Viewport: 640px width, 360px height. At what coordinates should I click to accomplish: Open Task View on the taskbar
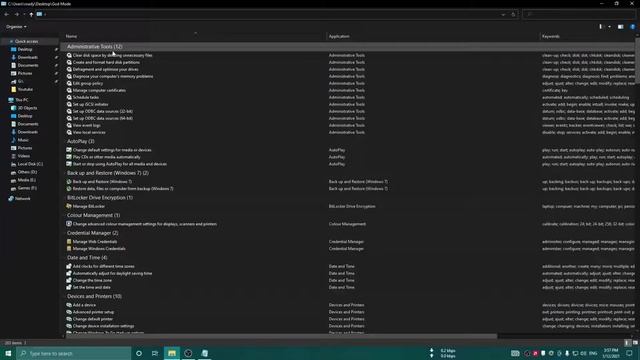click(x=155, y=353)
